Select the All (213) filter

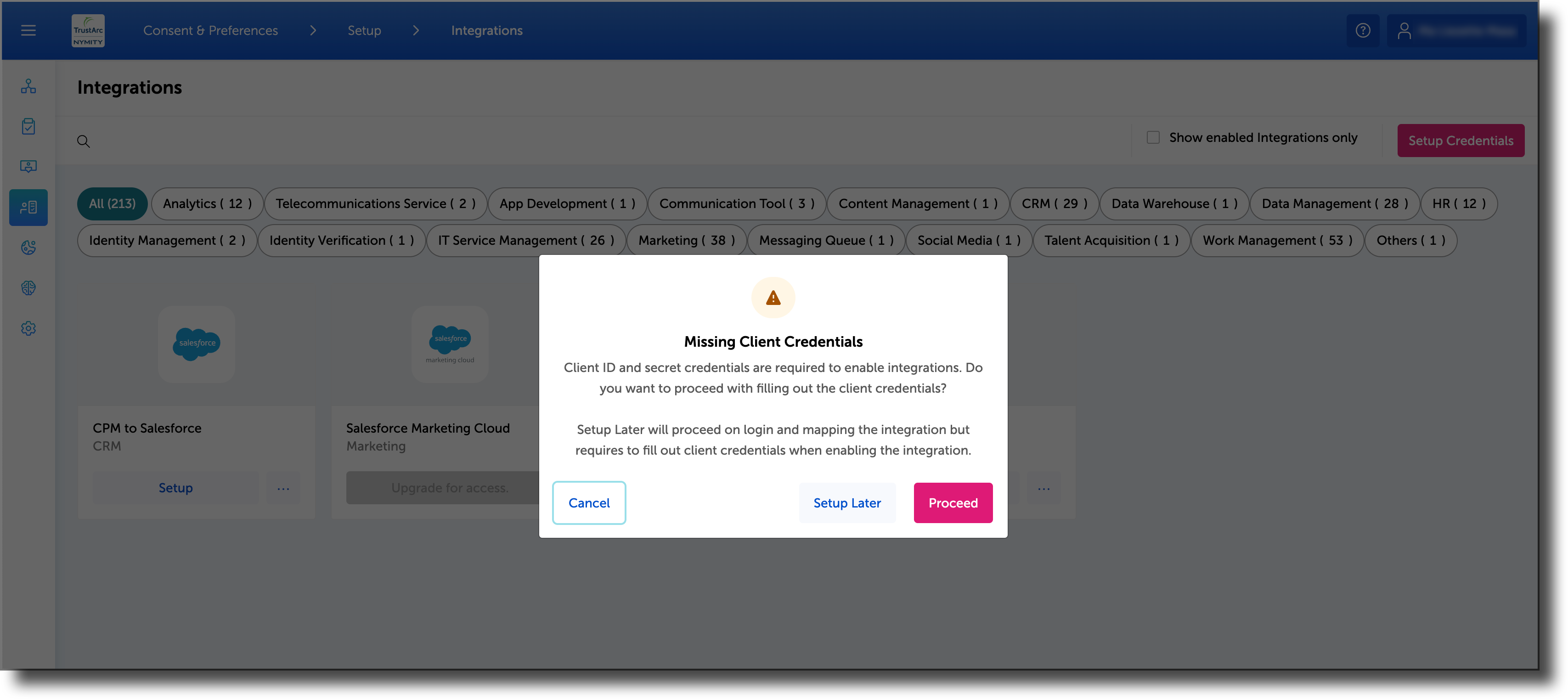pyautogui.click(x=112, y=203)
